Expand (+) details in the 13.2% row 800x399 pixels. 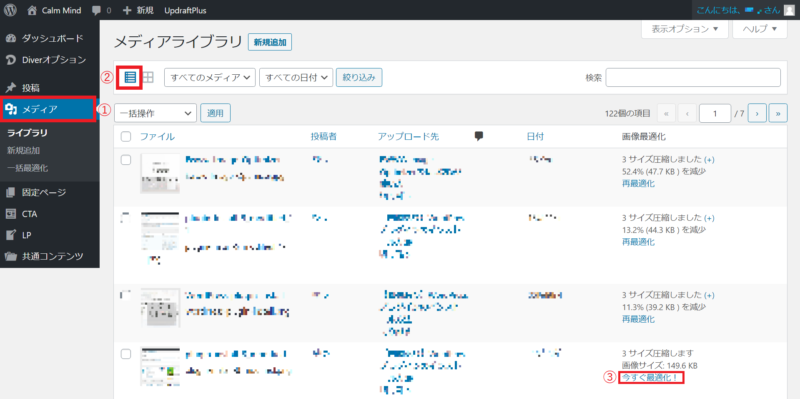[709, 218]
